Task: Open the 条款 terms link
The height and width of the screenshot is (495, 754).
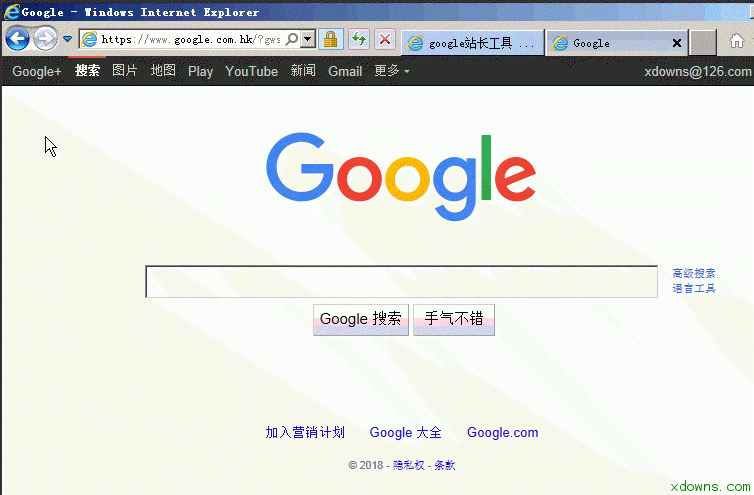Action: [445, 465]
